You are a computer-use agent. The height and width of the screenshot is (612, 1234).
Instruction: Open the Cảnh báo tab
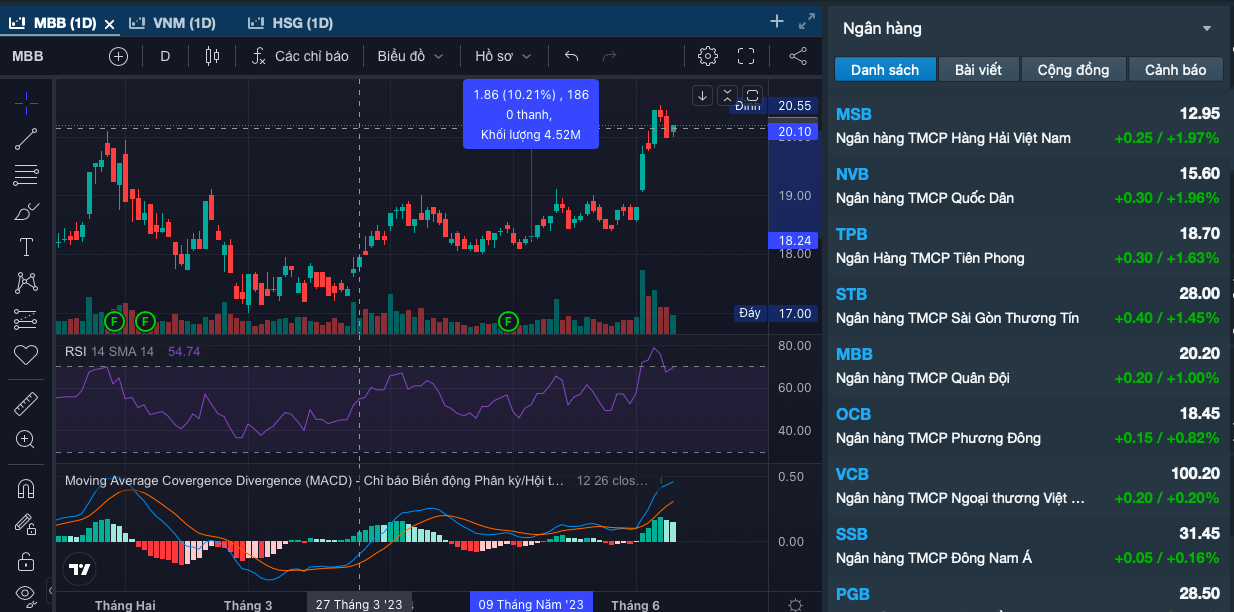(1176, 69)
